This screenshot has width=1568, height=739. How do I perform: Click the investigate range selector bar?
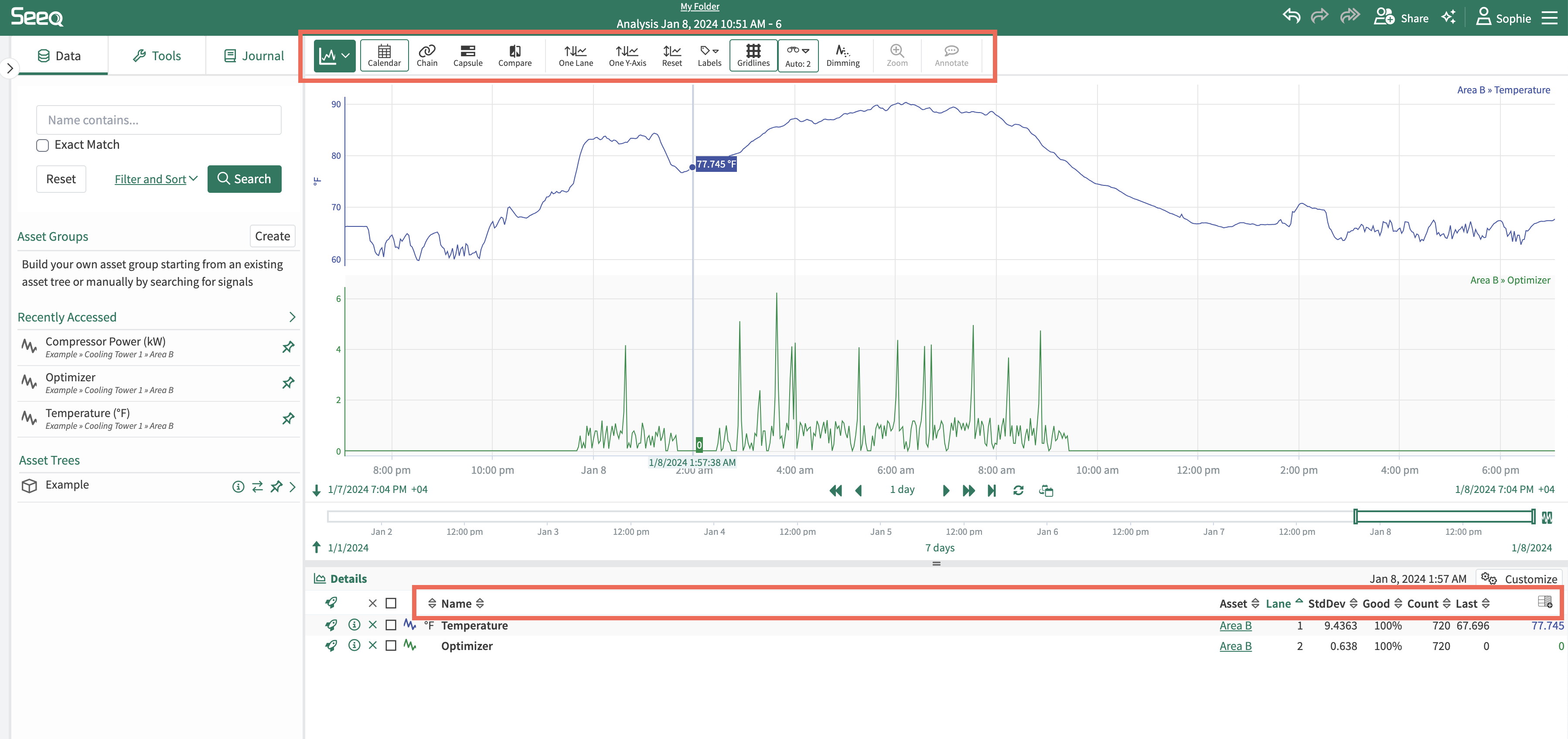pyautogui.click(x=1443, y=517)
